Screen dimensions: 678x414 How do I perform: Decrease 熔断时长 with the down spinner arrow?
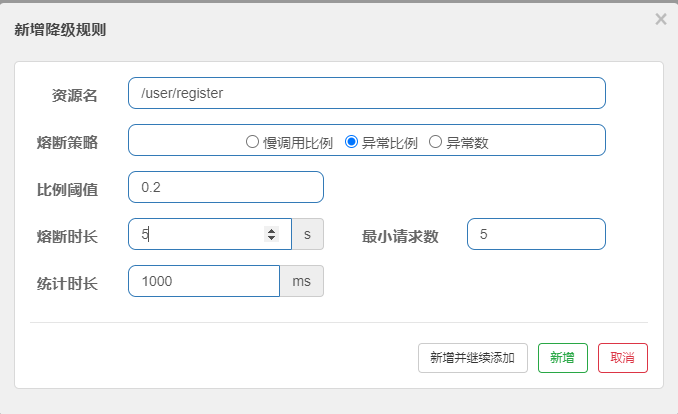tap(271, 238)
